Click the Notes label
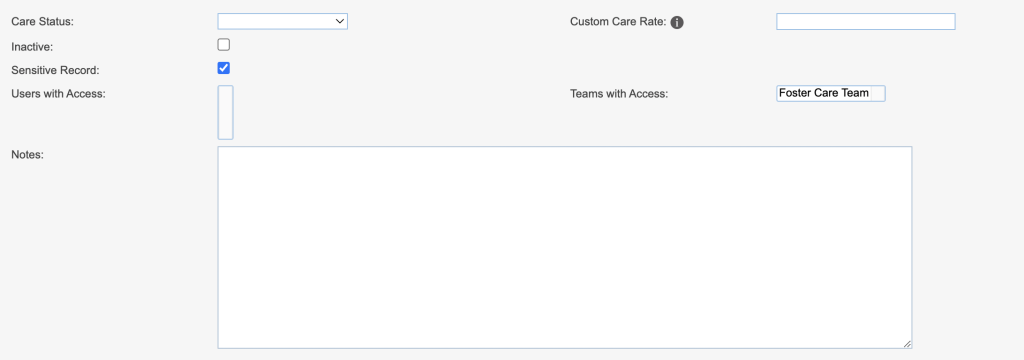Screen dimensions: 1024x360 (27, 155)
